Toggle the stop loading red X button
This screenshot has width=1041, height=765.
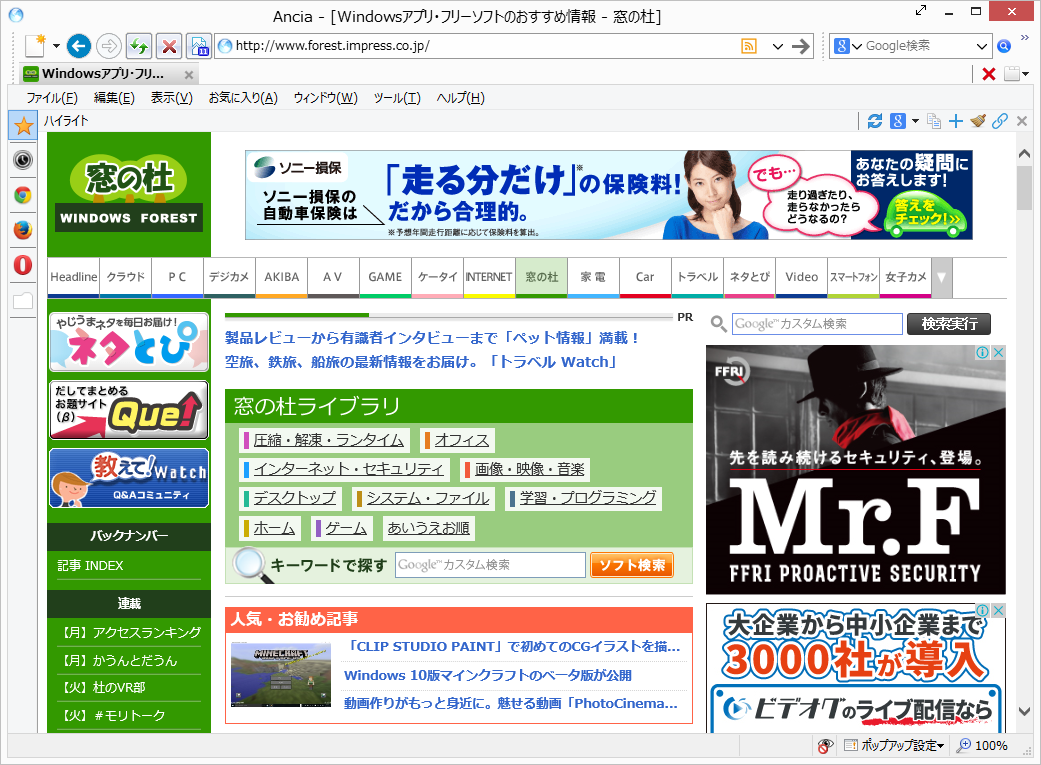coord(168,46)
